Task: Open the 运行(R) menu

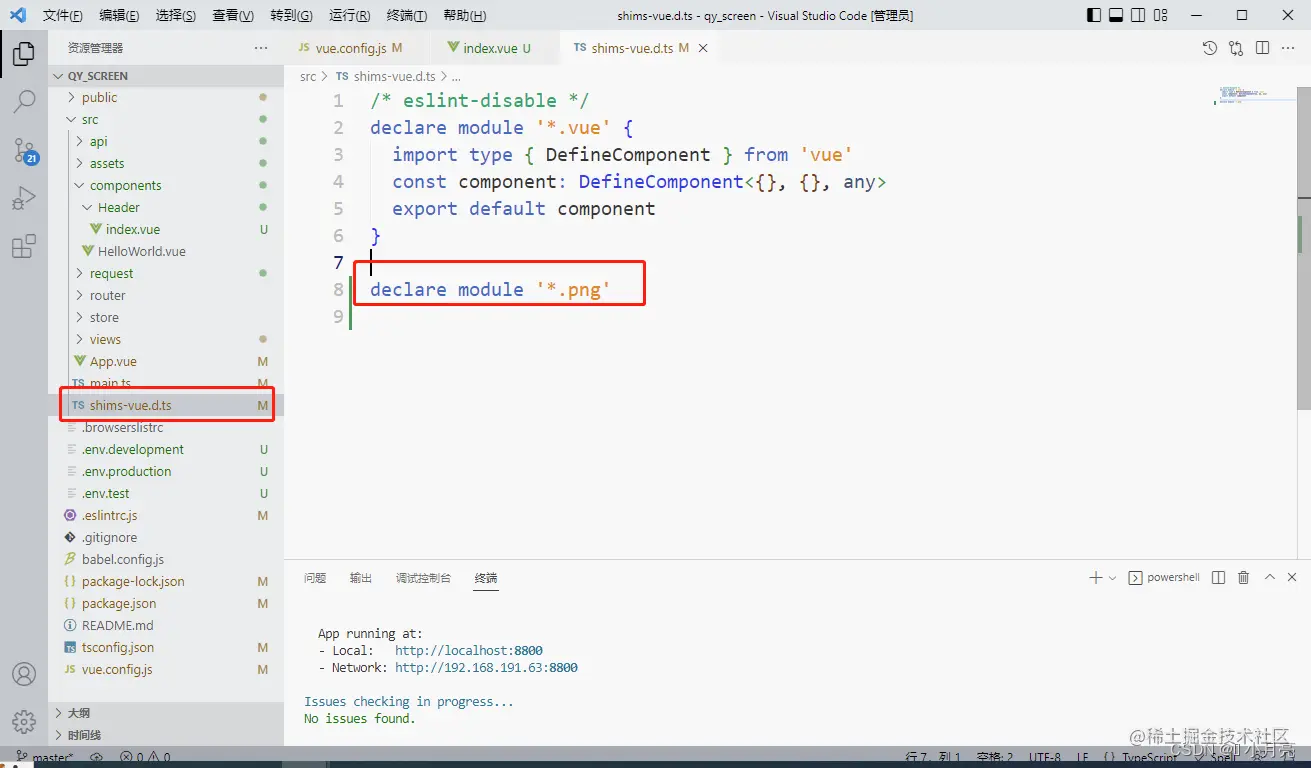Action: [349, 16]
